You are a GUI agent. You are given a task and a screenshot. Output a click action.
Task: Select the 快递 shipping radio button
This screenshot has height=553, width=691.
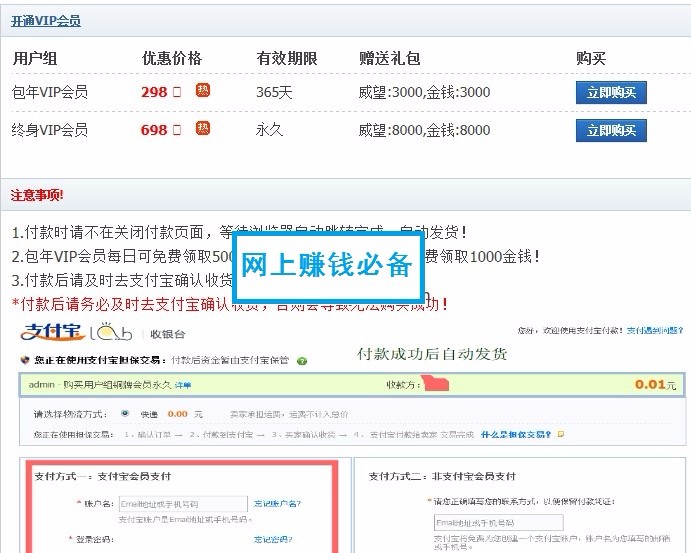[125, 413]
